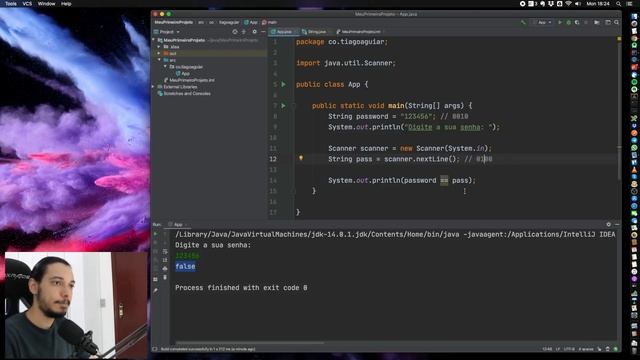Click the green Run button in main toolbar
Image resolution: width=640 pixels, height=360 pixels.
click(x=560, y=22)
